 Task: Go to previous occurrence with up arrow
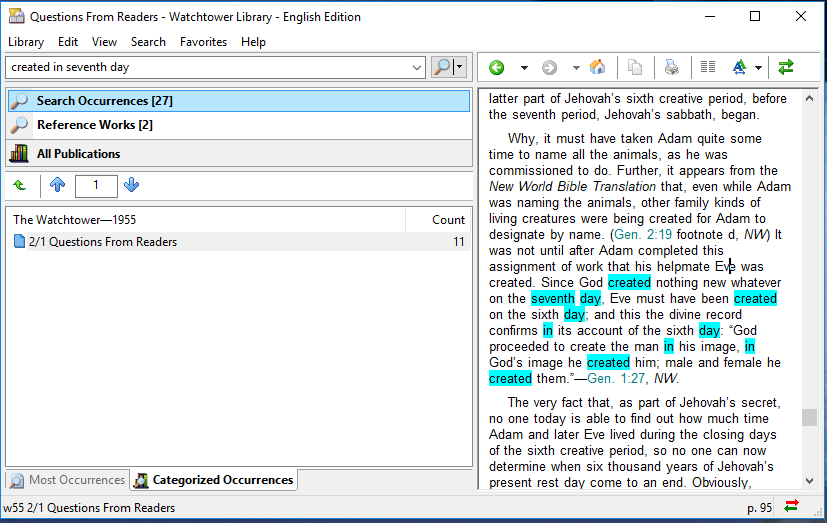click(x=57, y=185)
